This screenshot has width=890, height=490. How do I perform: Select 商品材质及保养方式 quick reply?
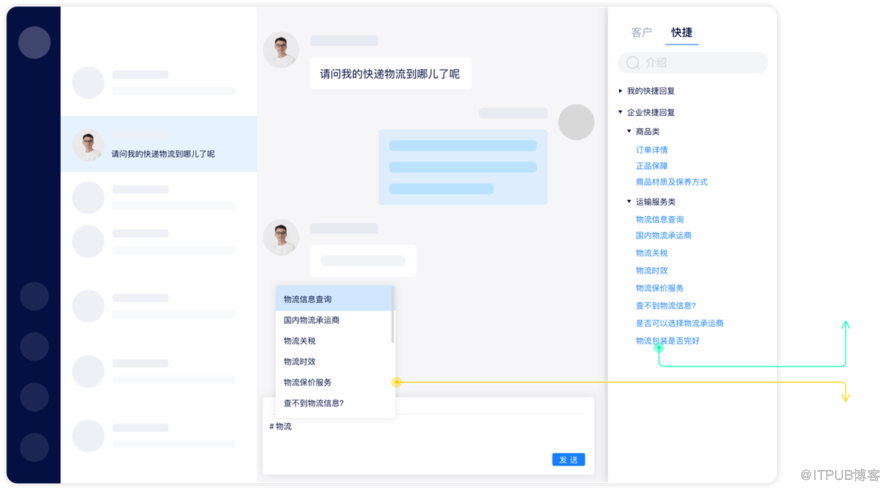tap(671, 182)
